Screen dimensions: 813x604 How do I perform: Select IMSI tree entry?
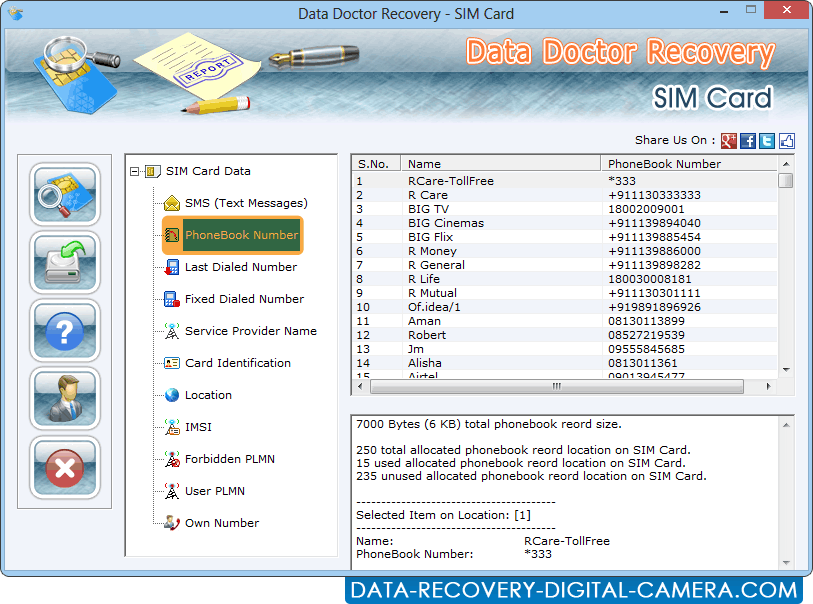[x=198, y=427]
